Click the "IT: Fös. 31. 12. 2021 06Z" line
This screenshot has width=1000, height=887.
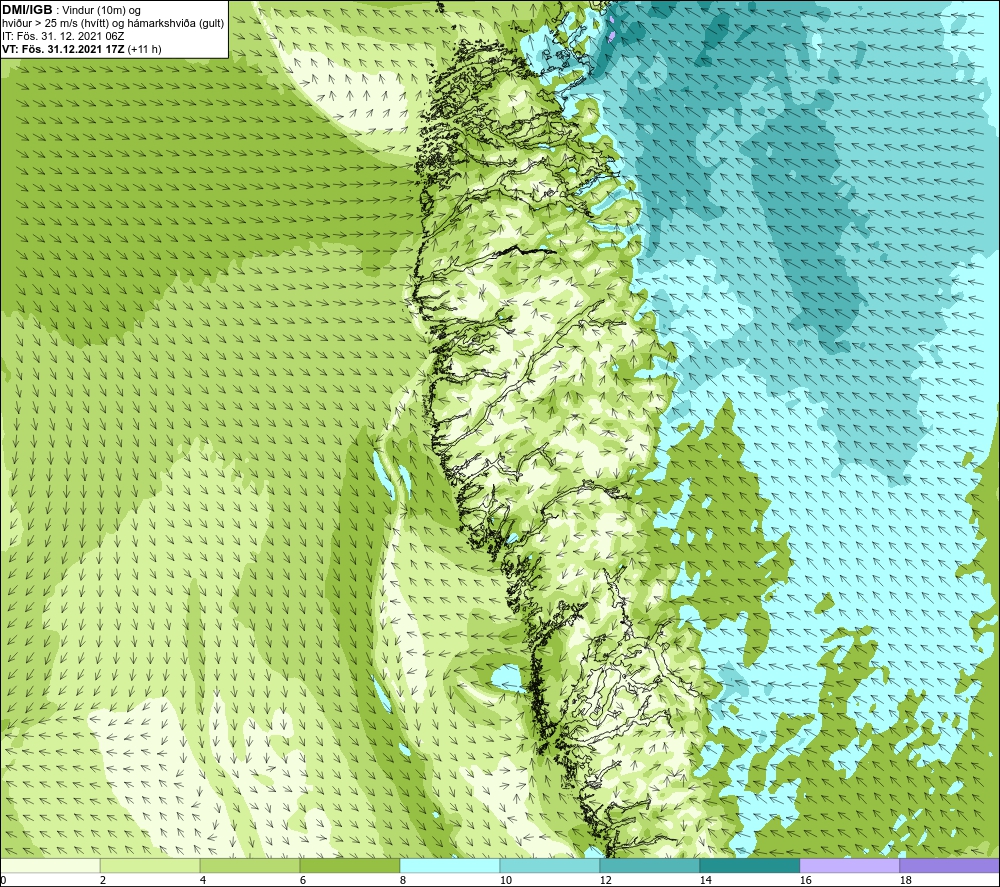63,36
